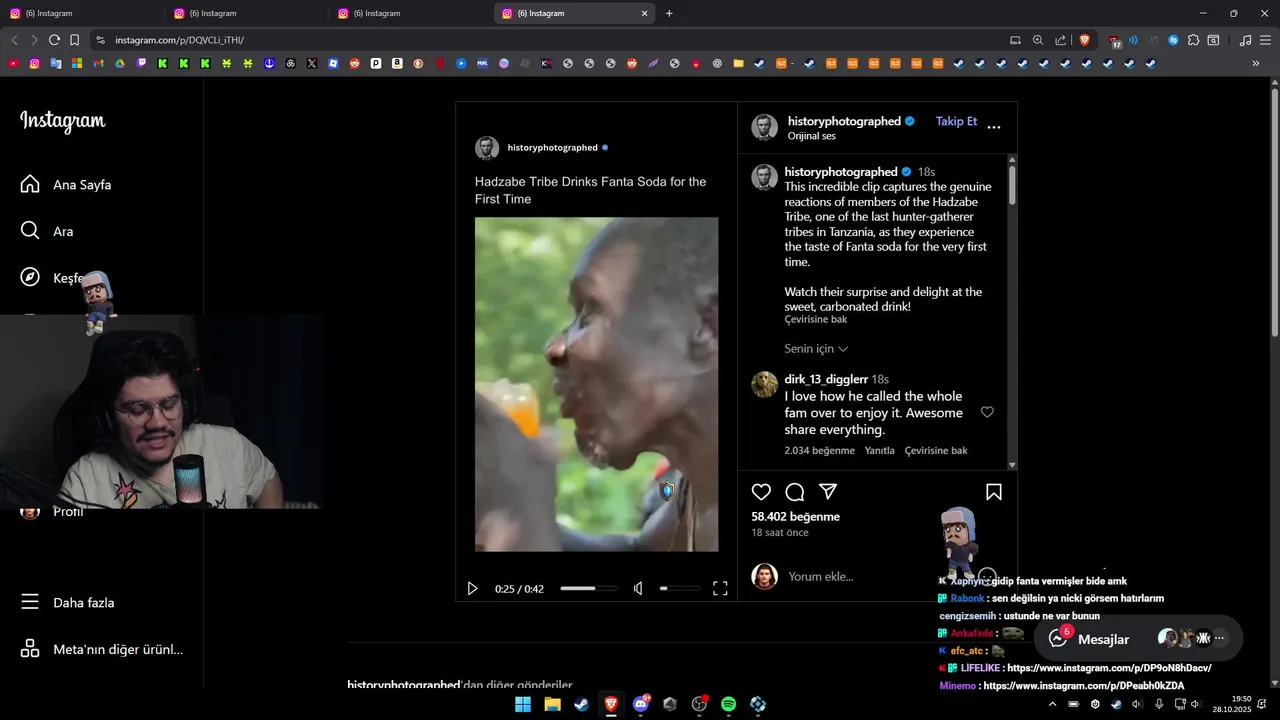
Task: Click Çevirisine bak under the caption
Action: coord(816,319)
